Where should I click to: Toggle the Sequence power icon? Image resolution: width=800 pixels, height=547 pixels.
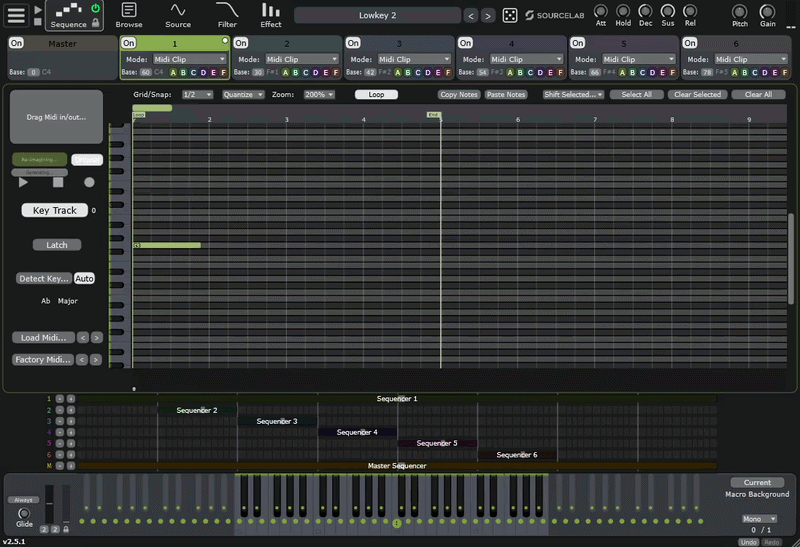pos(95,8)
